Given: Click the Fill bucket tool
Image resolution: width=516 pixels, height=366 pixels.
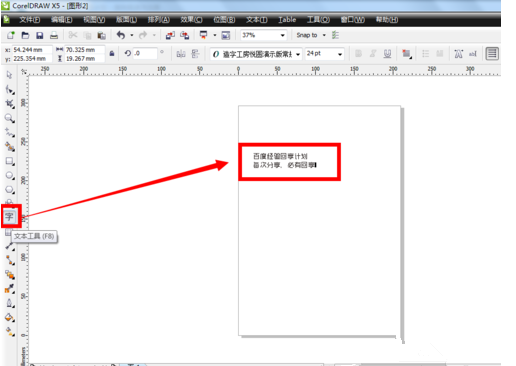Looking at the screenshot, I should click(x=9, y=317).
